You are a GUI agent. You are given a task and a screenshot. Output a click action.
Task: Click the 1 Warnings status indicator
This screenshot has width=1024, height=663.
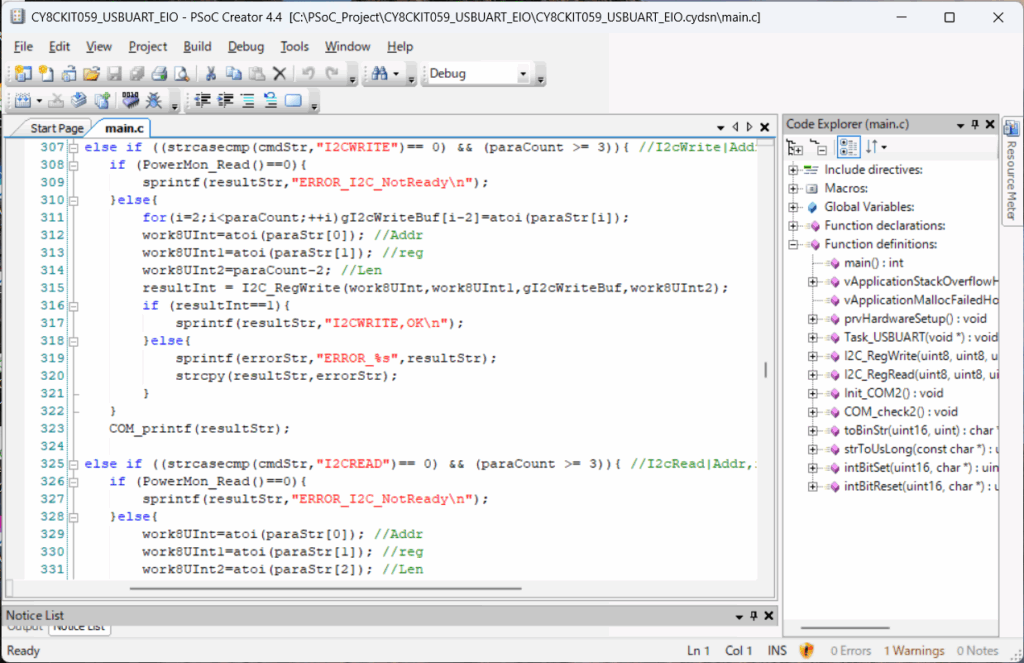coord(914,651)
